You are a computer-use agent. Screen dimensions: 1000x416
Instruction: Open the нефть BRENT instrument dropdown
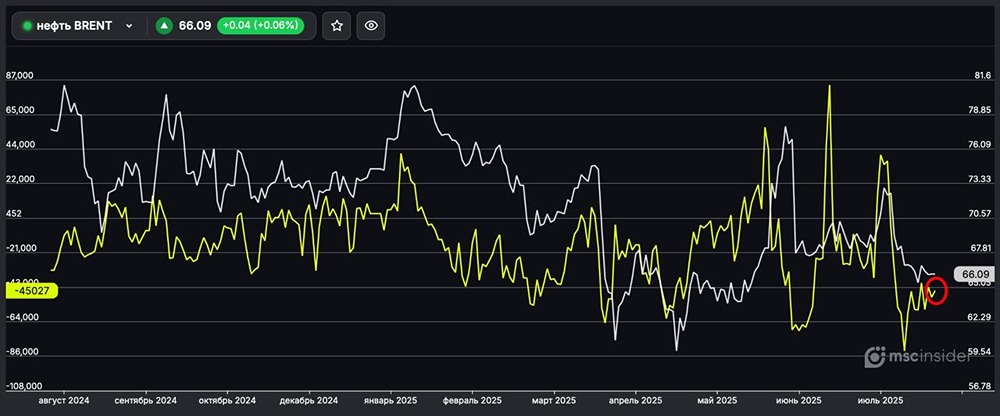tap(128, 26)
